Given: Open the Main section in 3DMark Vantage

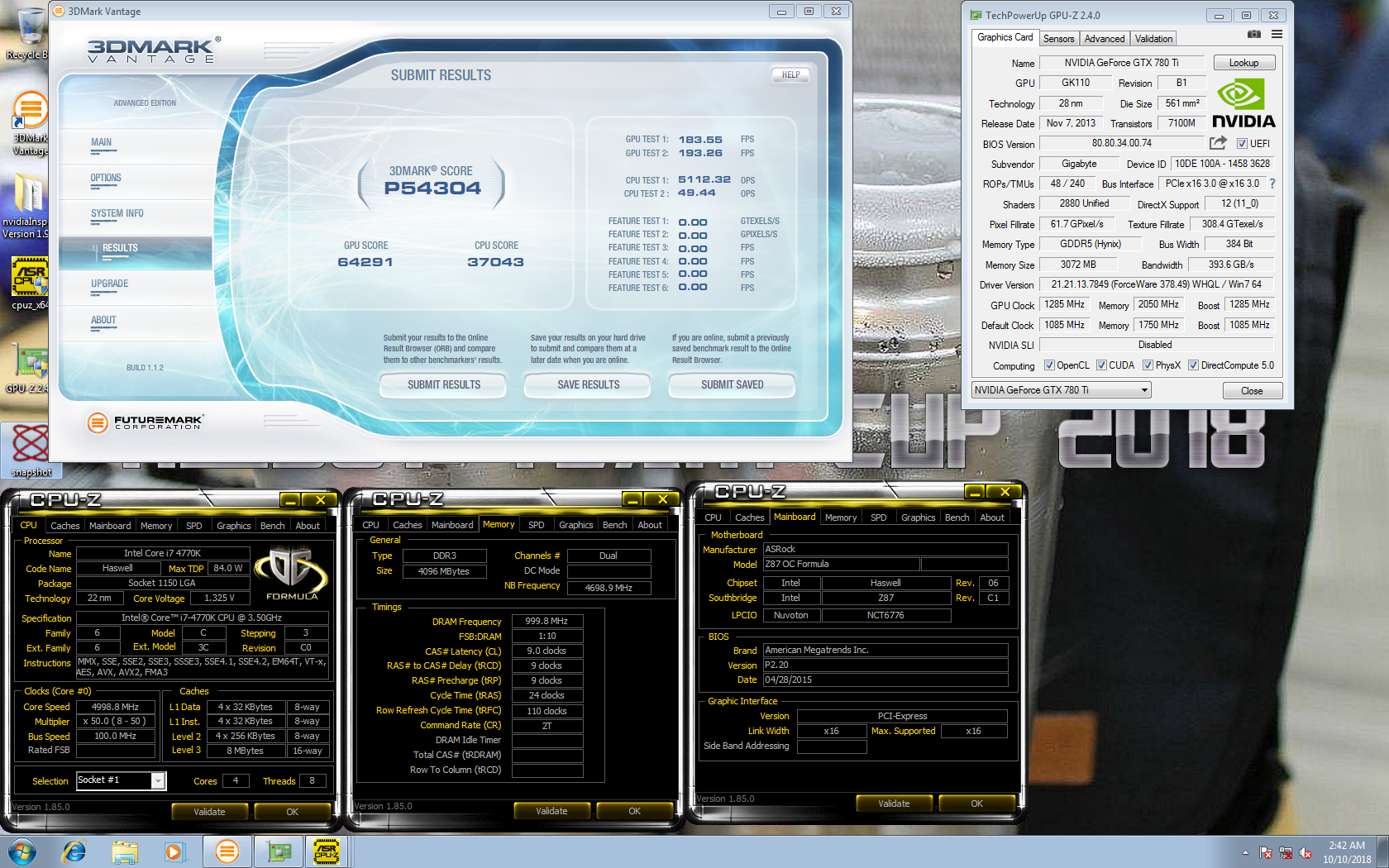Looking at the screenshot, I should pos(102,143).
